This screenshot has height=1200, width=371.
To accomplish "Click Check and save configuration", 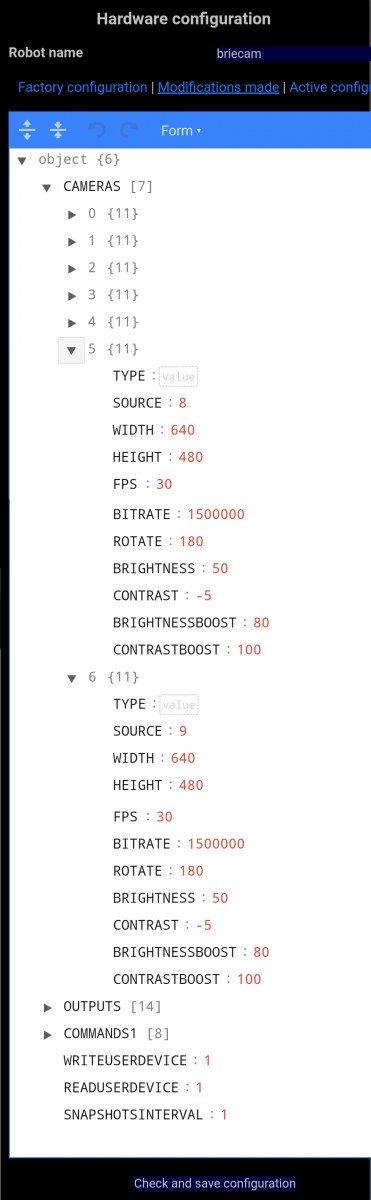I will 215,1183.
